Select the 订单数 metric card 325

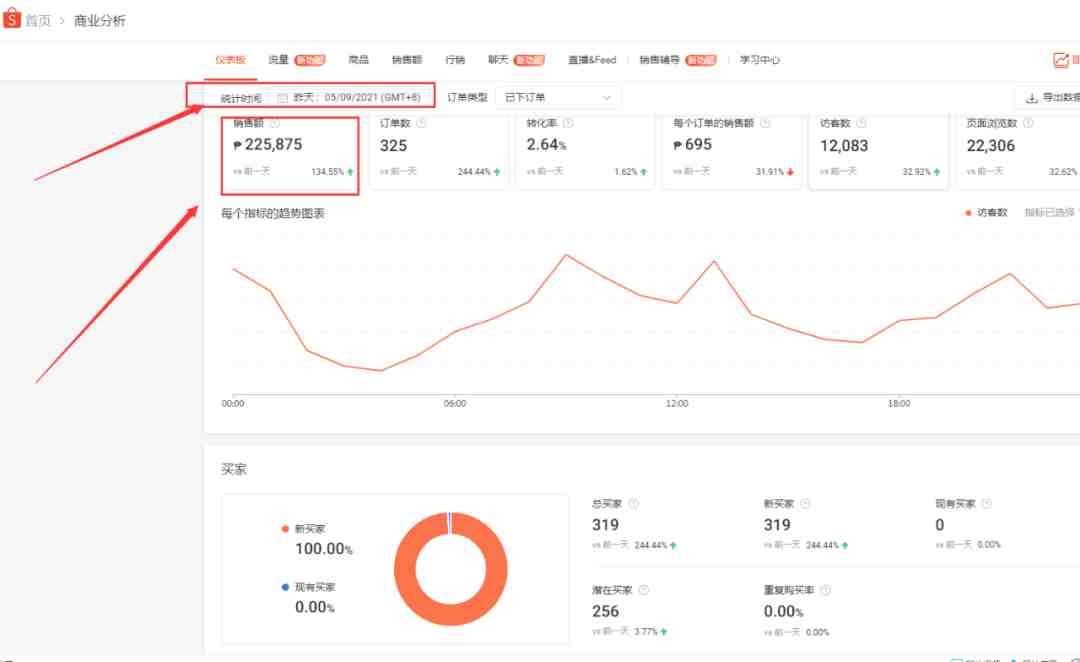[438, 152]
